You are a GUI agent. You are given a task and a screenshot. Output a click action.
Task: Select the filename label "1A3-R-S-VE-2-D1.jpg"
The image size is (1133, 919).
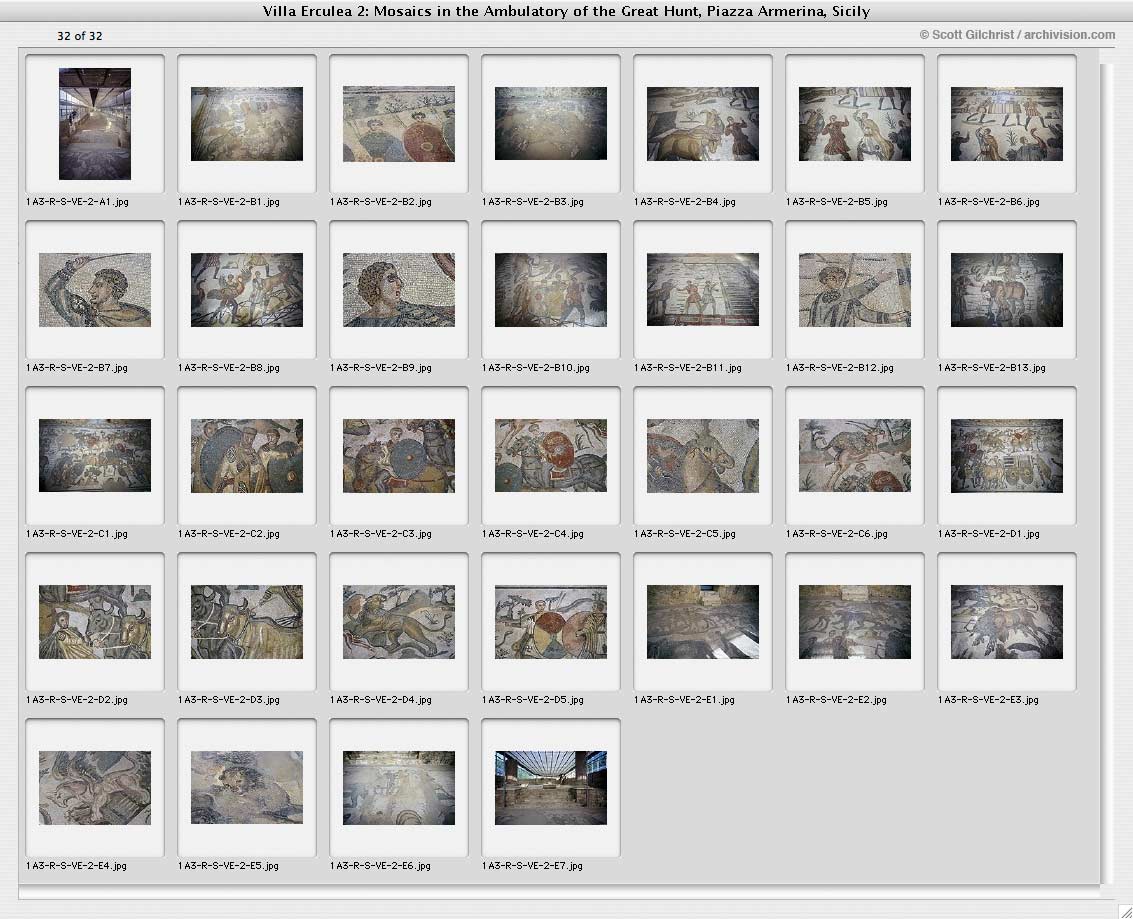point(989,534)
